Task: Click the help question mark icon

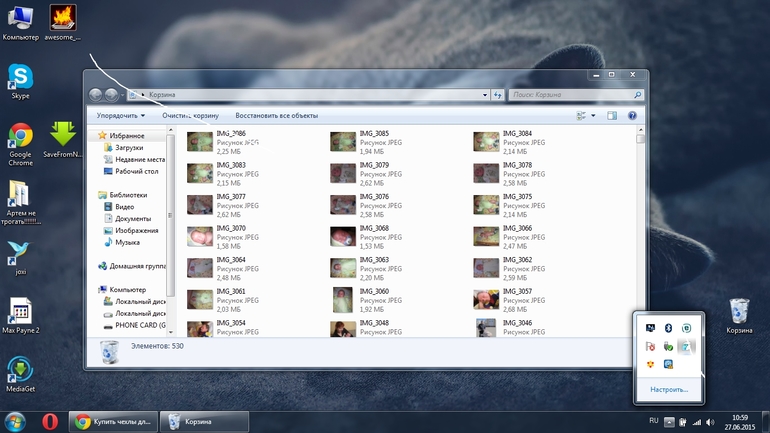Action: 632,116
